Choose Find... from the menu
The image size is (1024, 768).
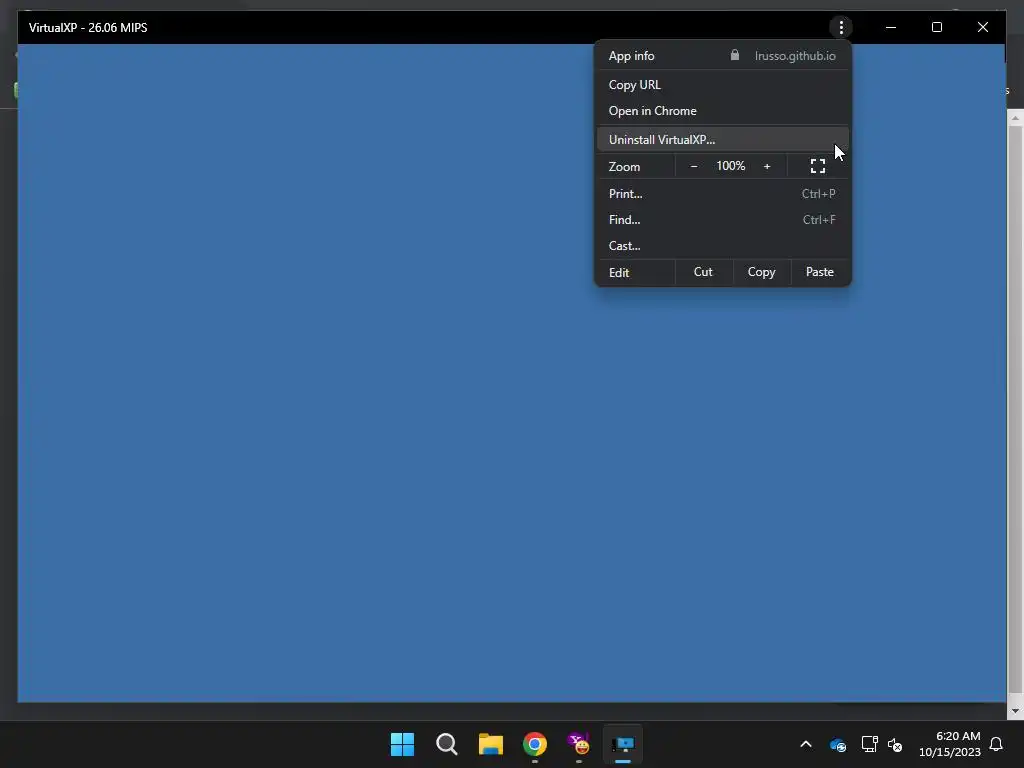pos(723,220)
